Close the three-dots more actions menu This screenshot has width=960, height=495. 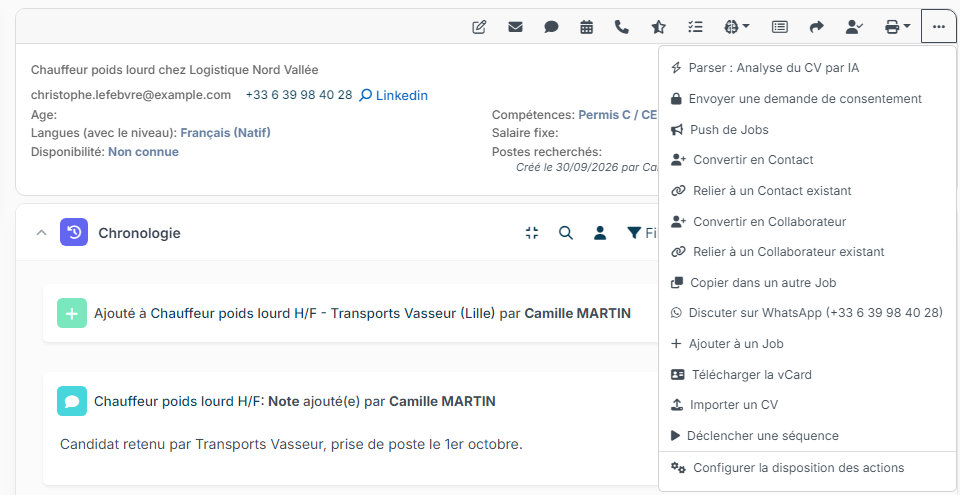click(x=939, y=27)
